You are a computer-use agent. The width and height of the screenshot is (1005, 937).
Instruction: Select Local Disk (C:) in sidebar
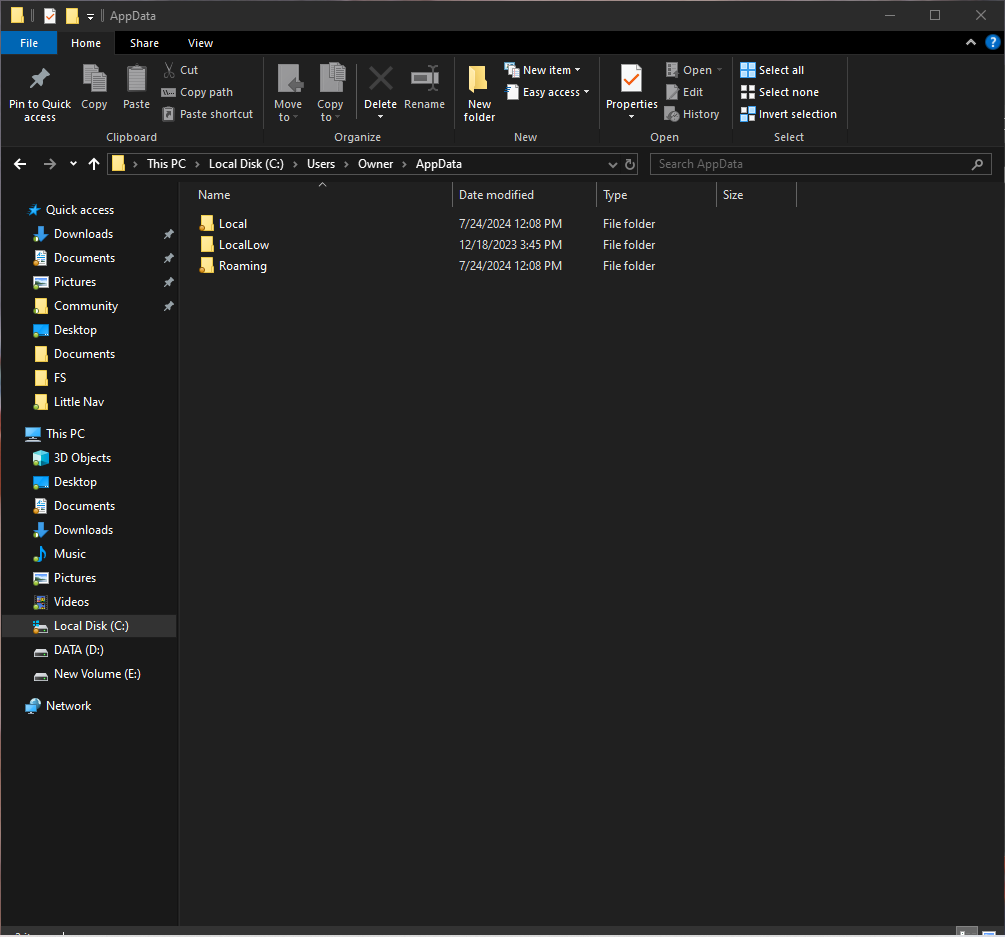click(x=89, y=626)
